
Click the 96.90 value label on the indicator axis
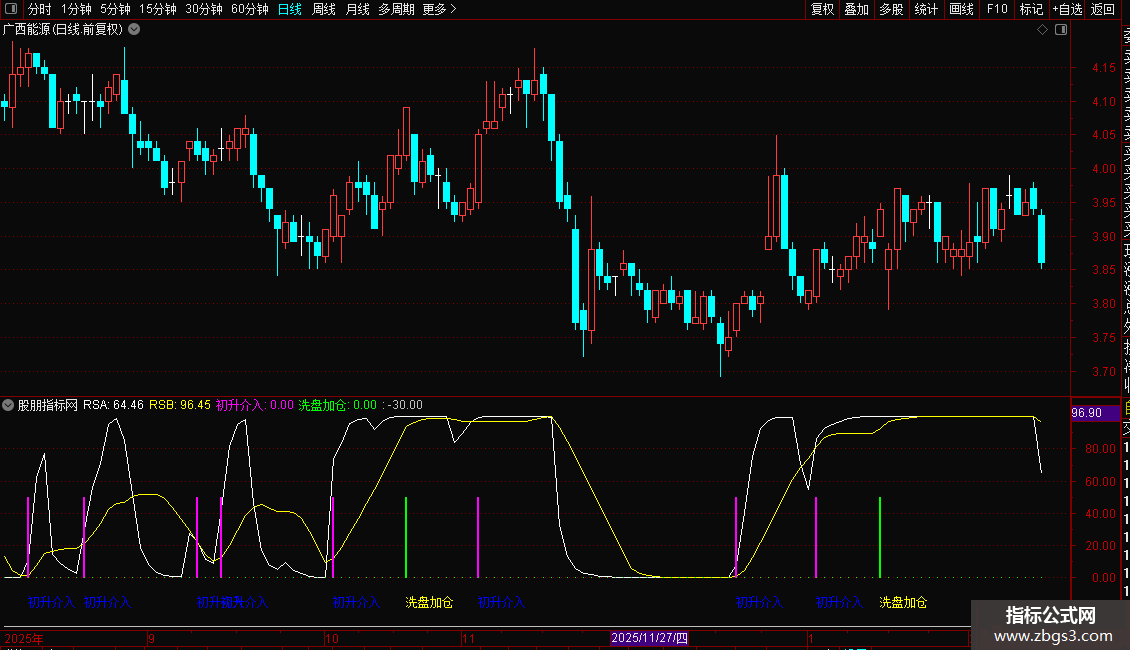click(x=1086, y=413)
